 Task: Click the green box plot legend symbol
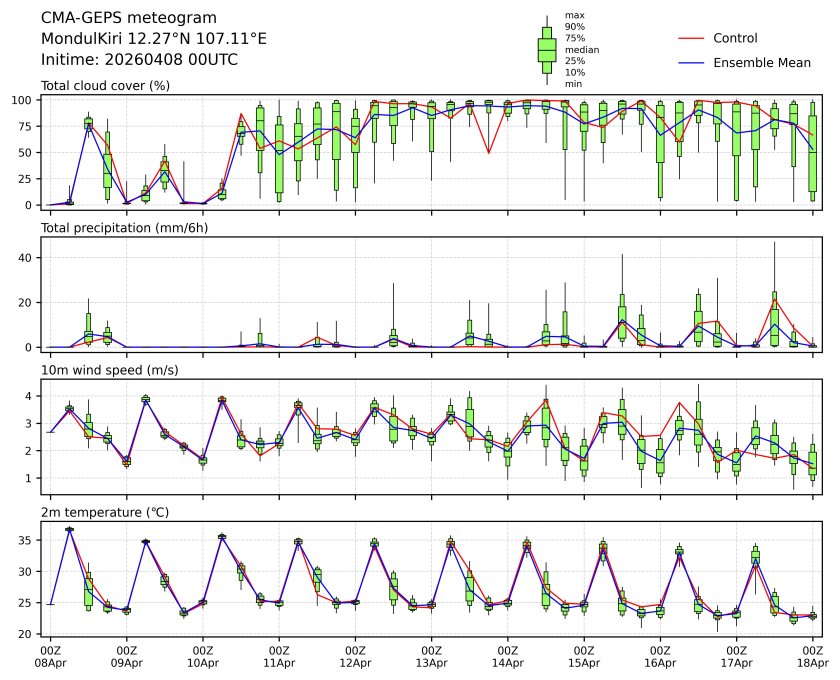(x=546, y=50)
